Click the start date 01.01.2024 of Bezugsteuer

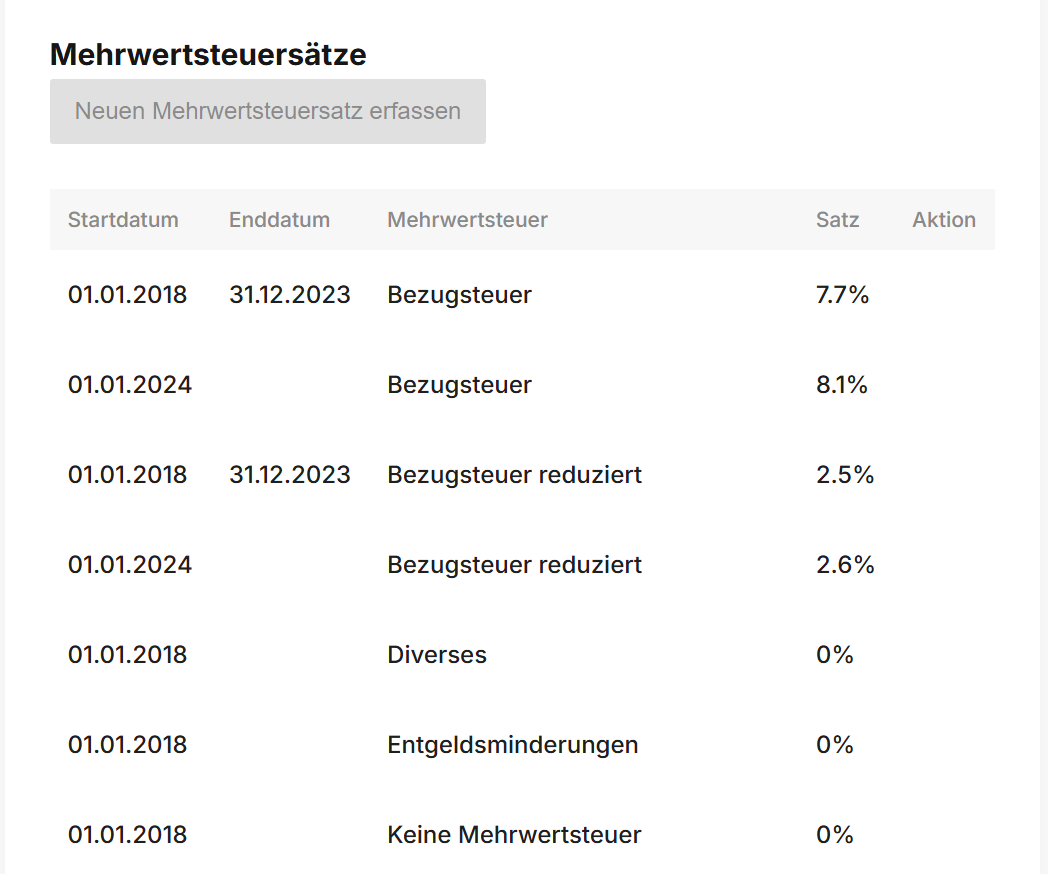pos(130,384)
